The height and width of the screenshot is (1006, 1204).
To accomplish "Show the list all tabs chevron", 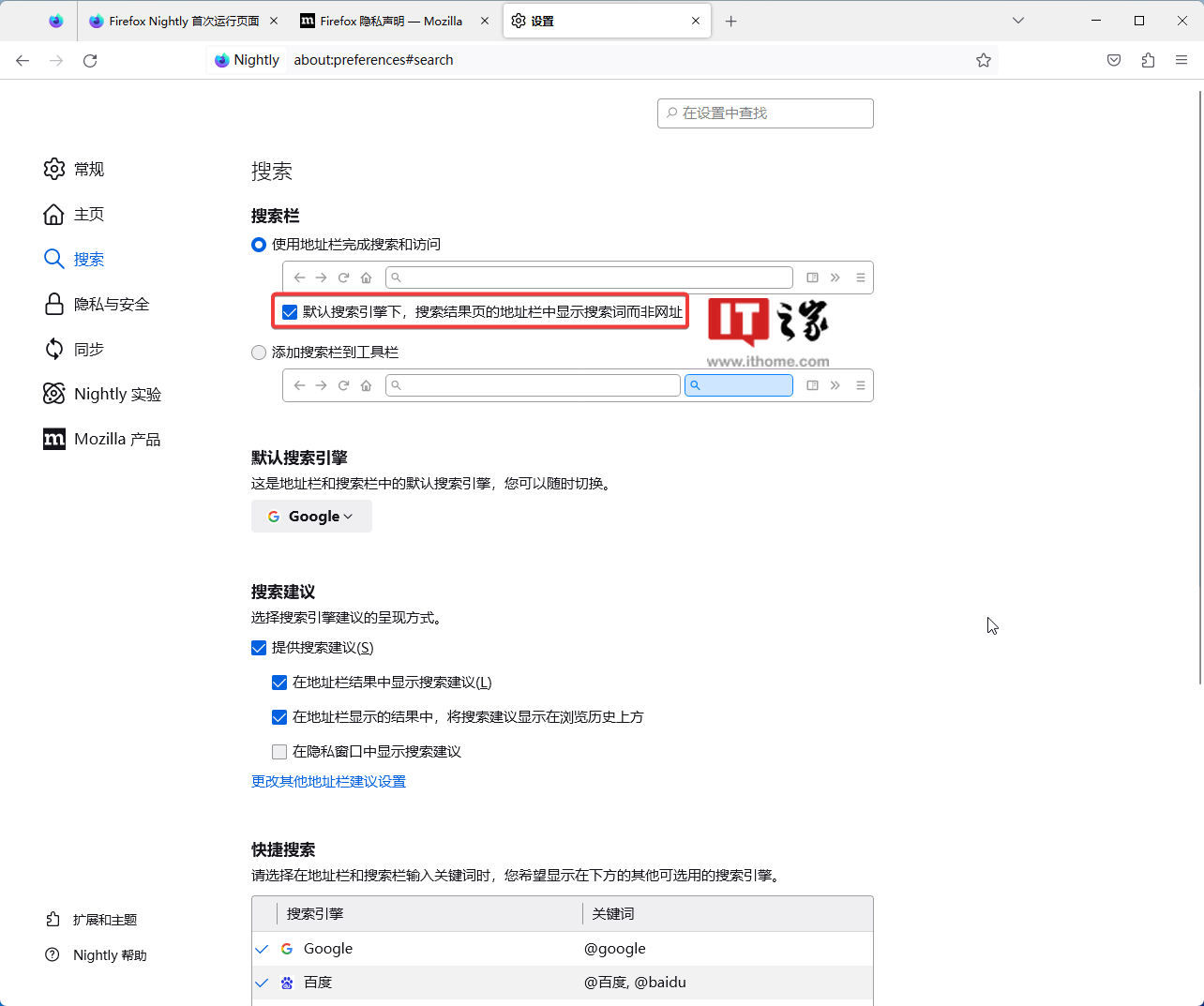I will point(1018,21).
